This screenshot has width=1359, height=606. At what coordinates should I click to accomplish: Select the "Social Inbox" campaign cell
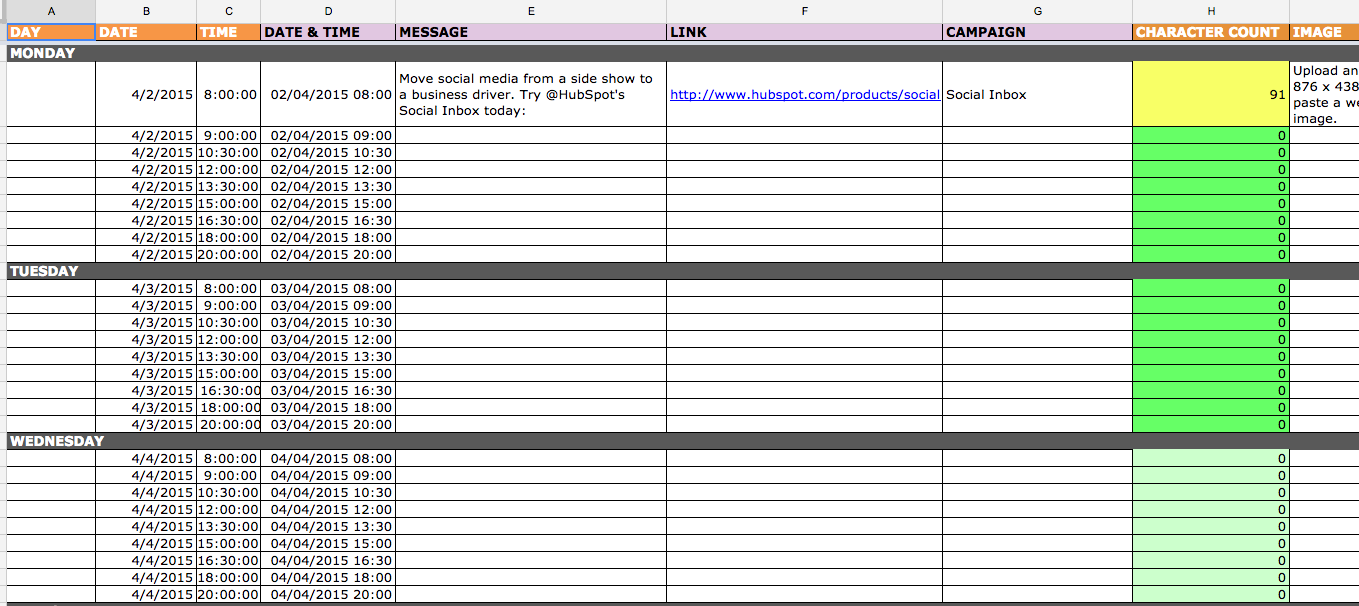point(1038,95)
